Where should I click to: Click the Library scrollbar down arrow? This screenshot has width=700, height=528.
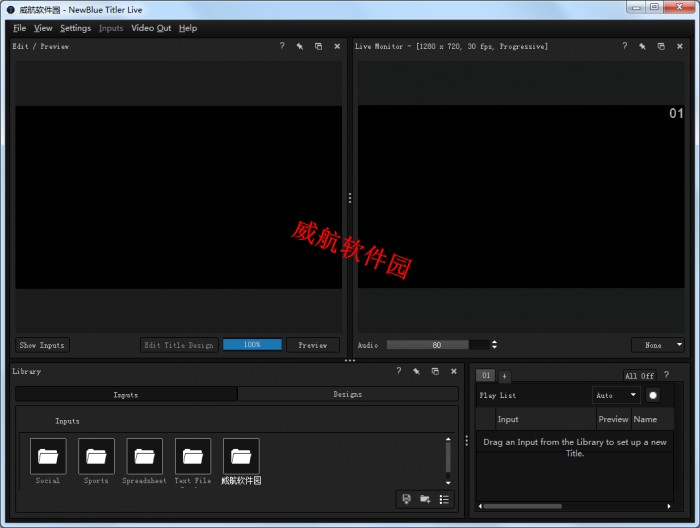pyautogui.click(x=448, y=483)
